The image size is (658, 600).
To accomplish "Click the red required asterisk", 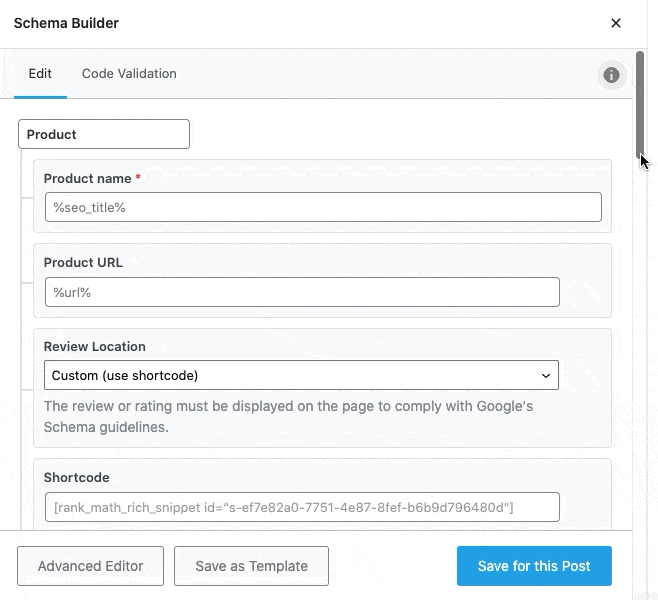I will click(138, 178).
